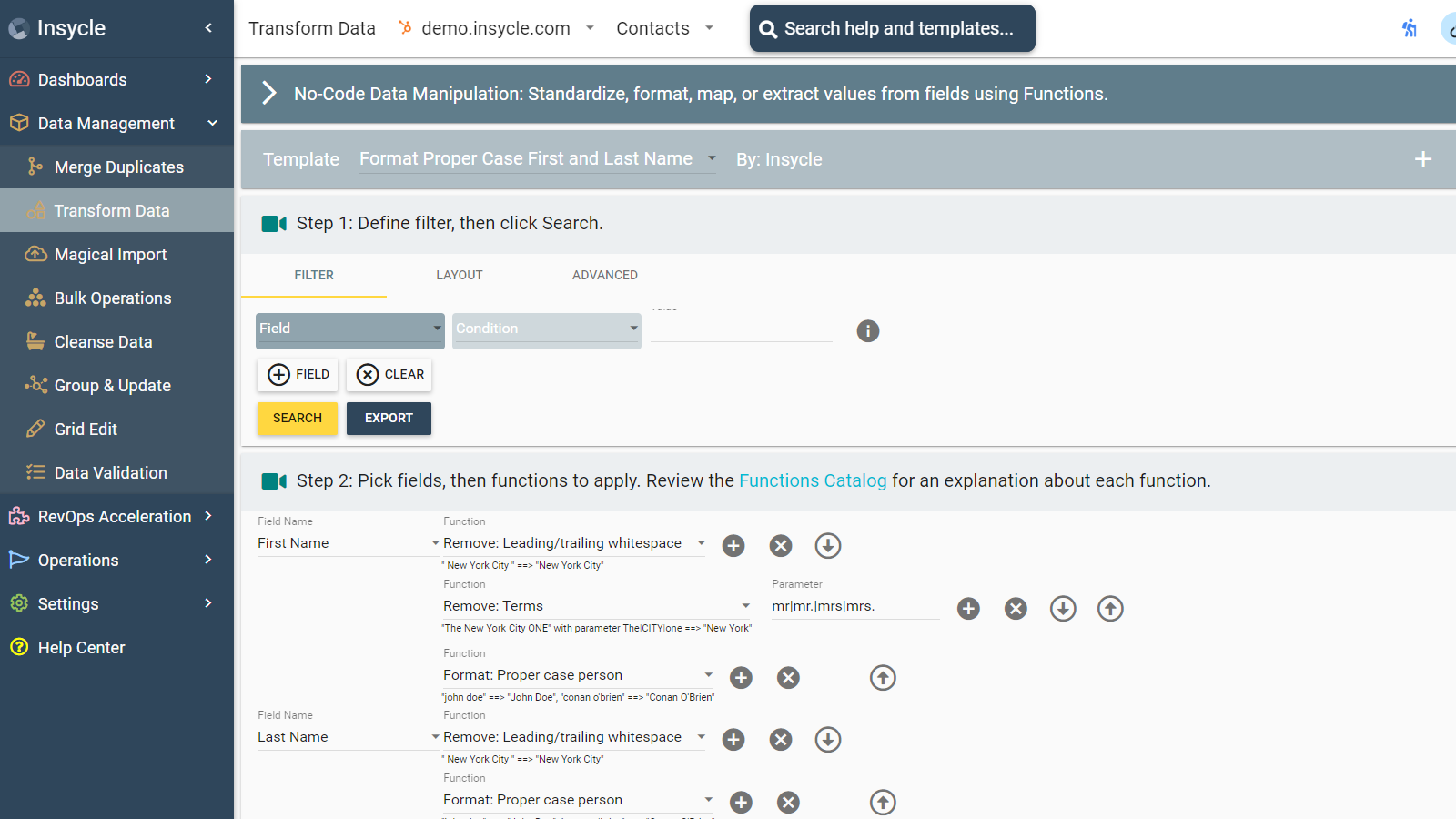Open Merge Duplicates from the sidebar icon
Screen dimensions: 1456x819
(35, 167)
